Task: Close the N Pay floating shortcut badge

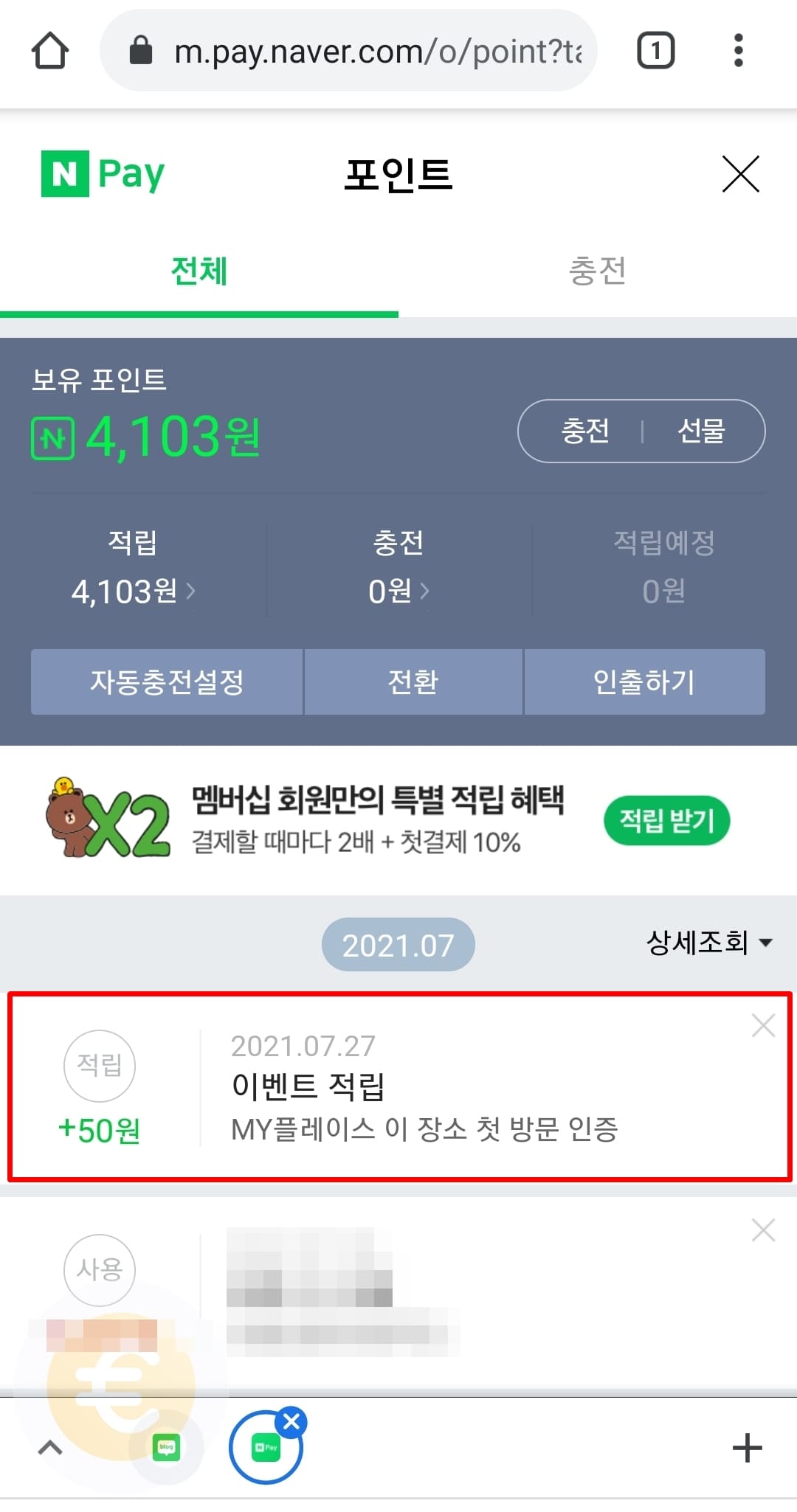Action: tap(291, 1421)
